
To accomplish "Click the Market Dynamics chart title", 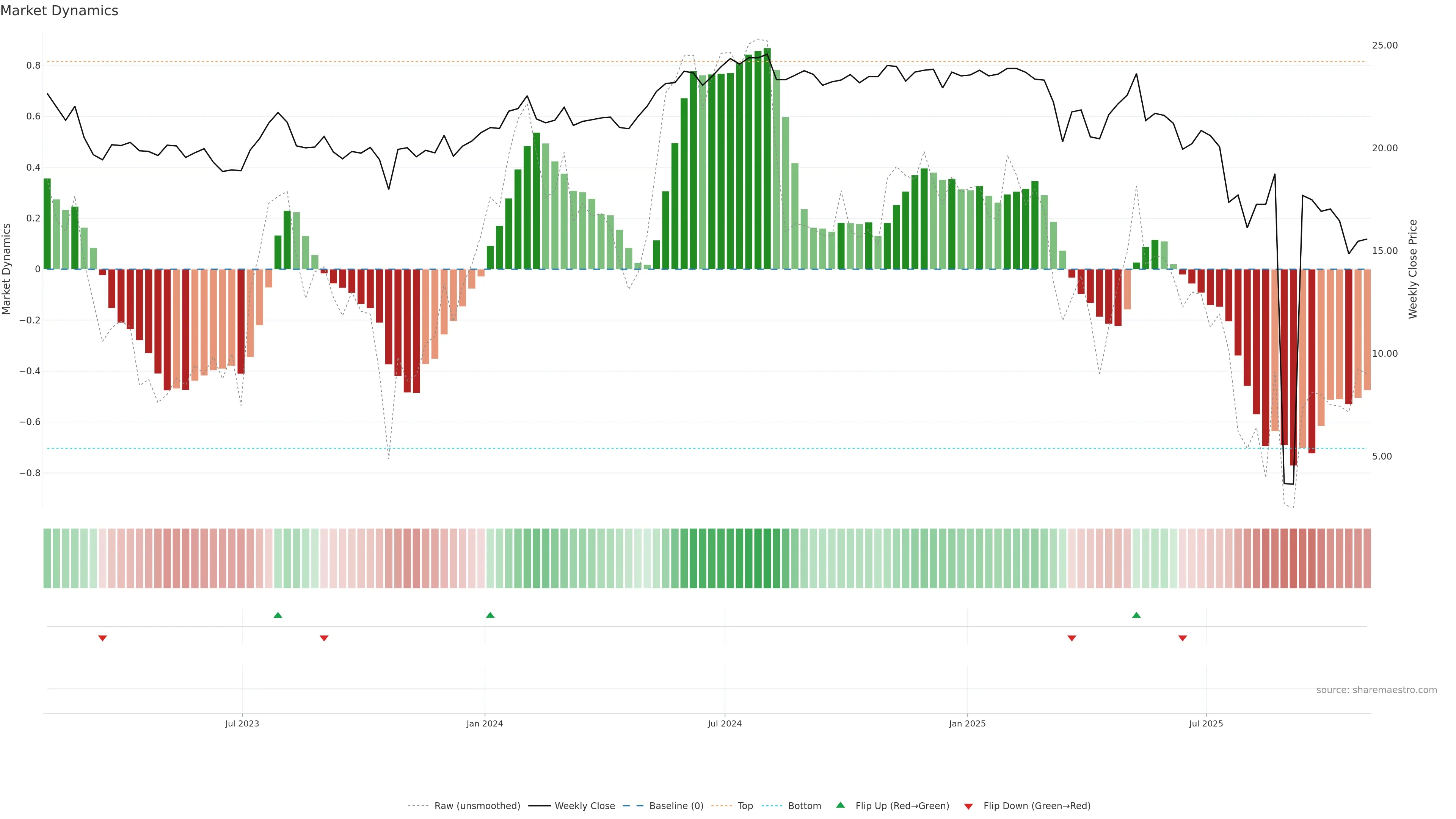I will click(60, 11).
